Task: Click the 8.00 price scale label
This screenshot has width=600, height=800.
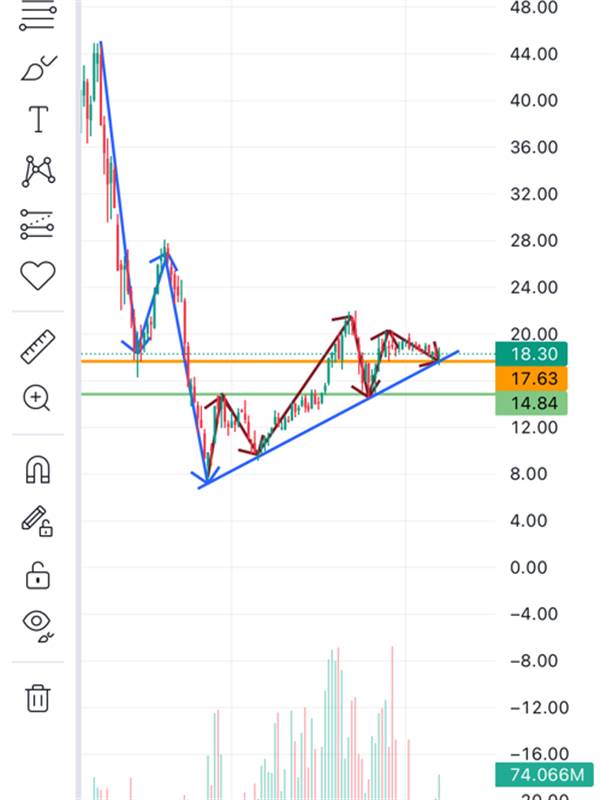Action: click(x=528, y=474)
